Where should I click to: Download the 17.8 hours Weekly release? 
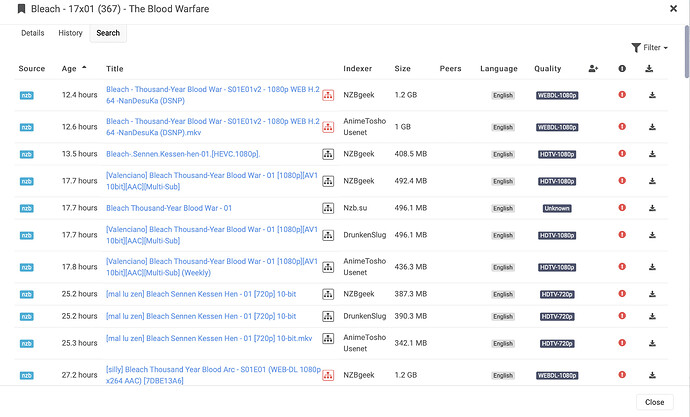[x=652, y=267]
